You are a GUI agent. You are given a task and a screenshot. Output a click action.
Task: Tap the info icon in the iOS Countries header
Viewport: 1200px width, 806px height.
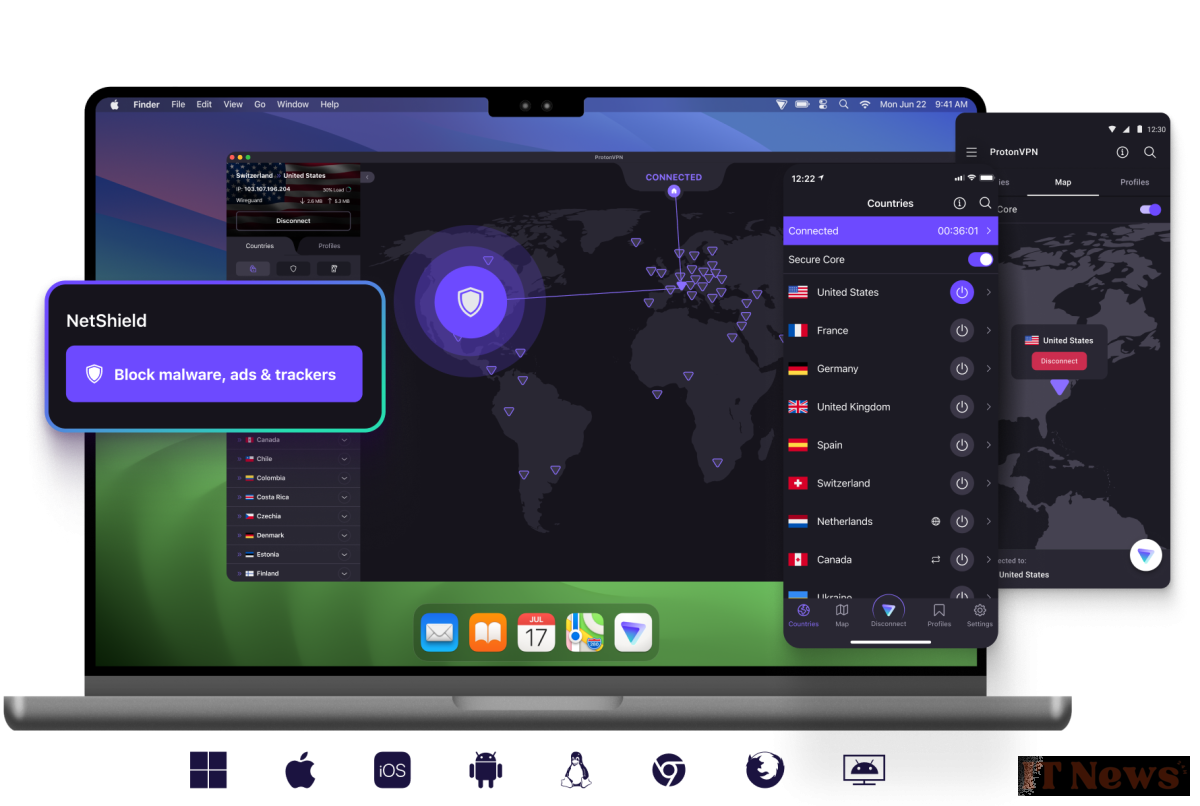tap(960, 203)
